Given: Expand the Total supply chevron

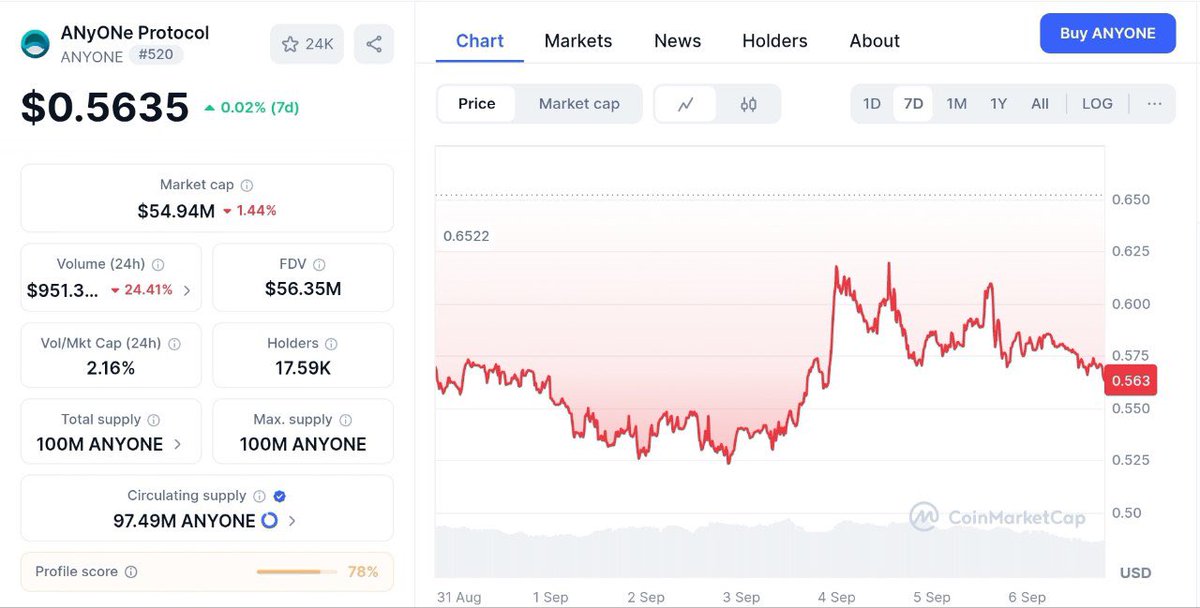Looking at the screenshot, I should click(x=178, y=444).
